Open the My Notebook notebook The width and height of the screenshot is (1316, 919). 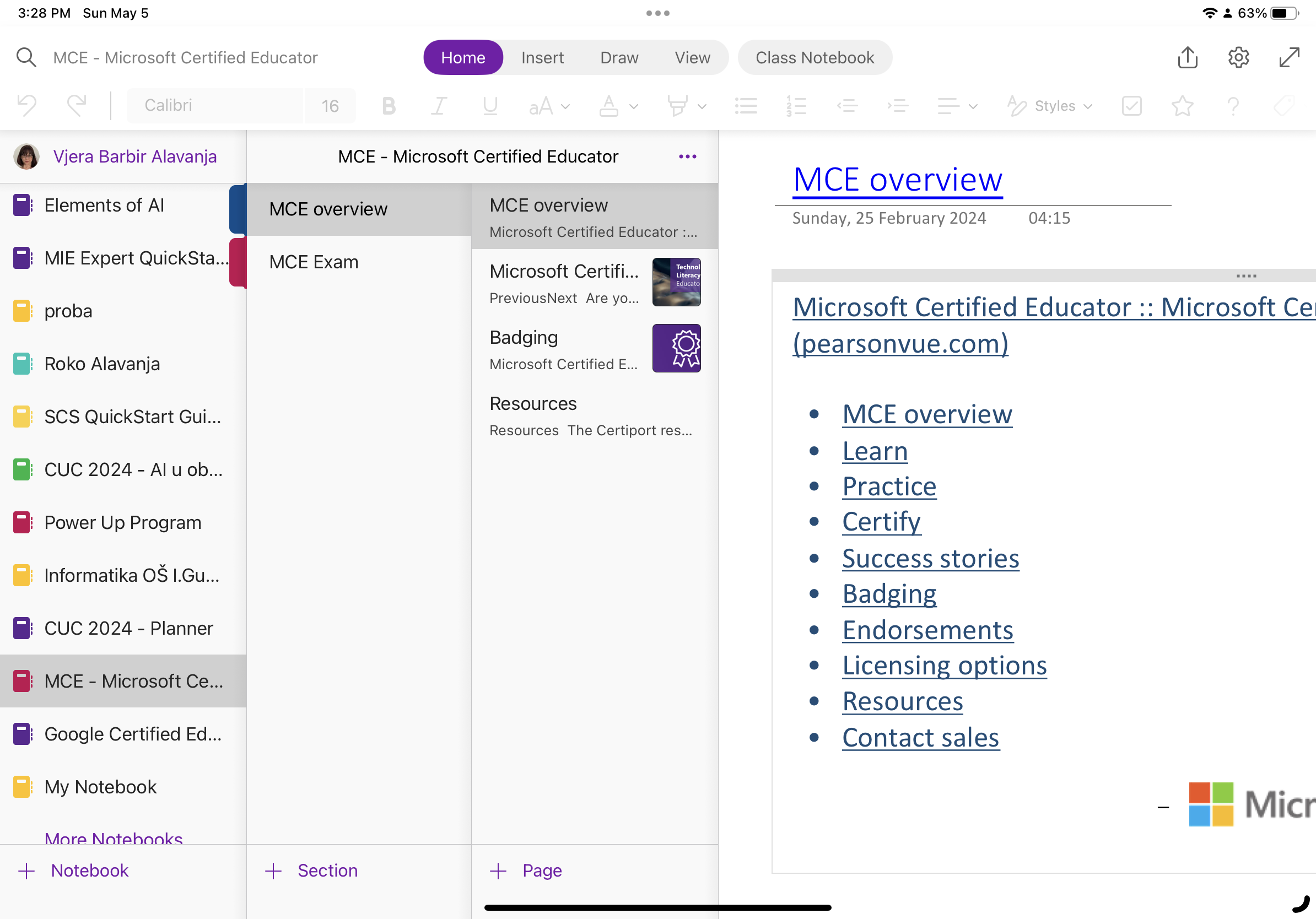(123, 787)
